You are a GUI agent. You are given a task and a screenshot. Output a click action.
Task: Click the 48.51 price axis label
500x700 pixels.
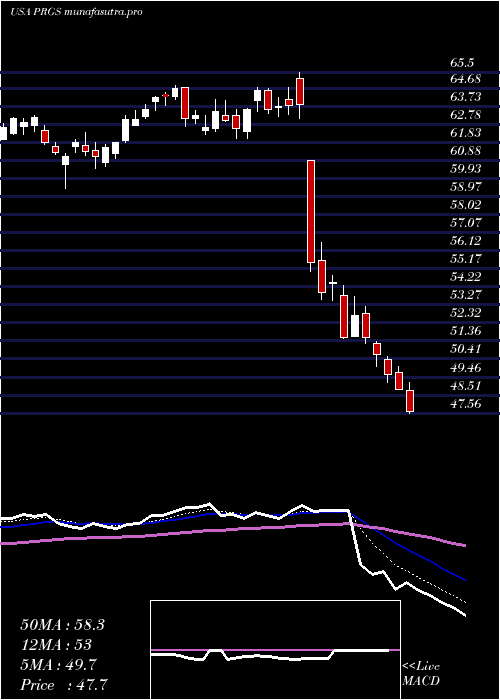466,386
